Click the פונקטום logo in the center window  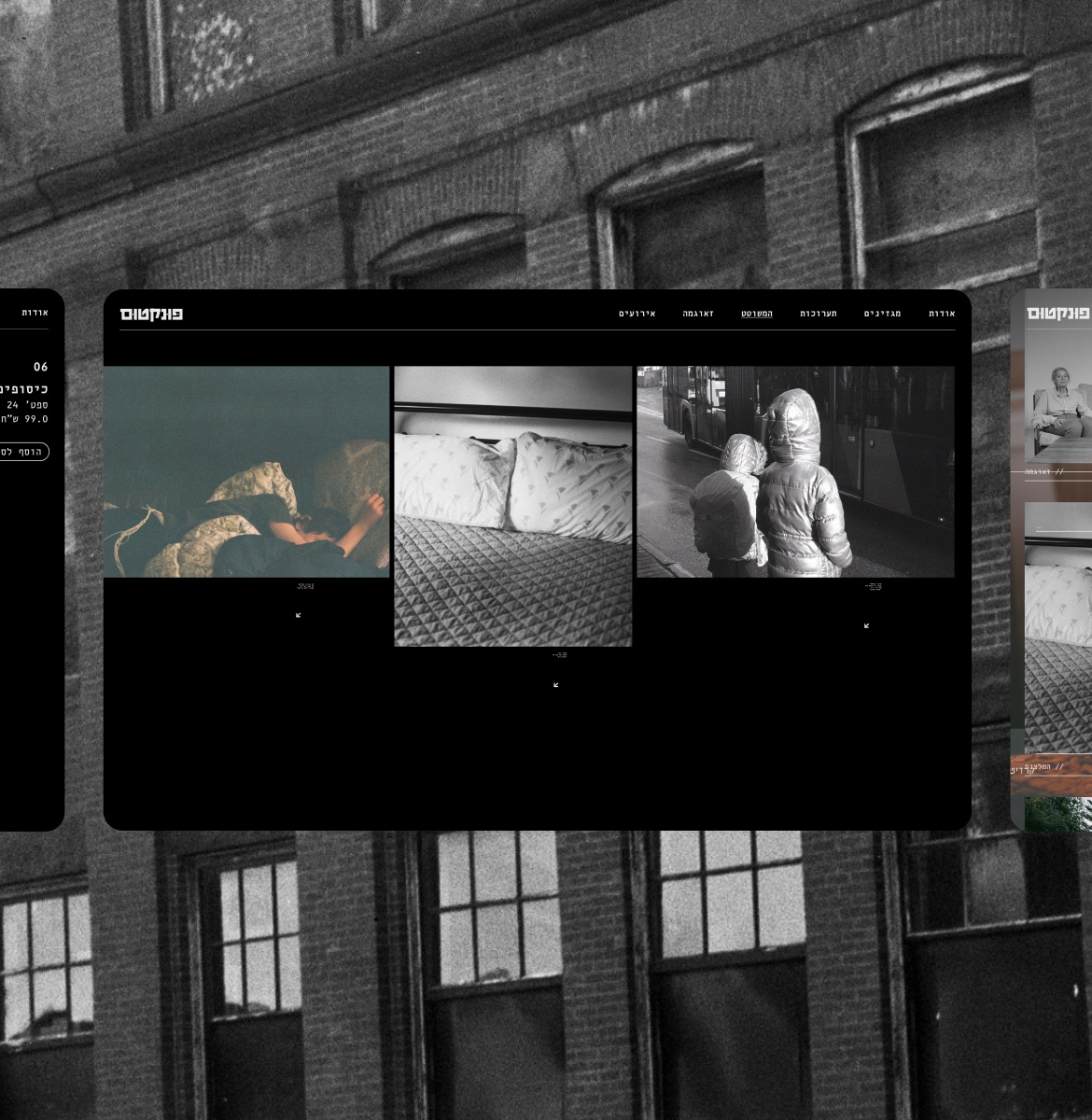(x=151, y=314)
